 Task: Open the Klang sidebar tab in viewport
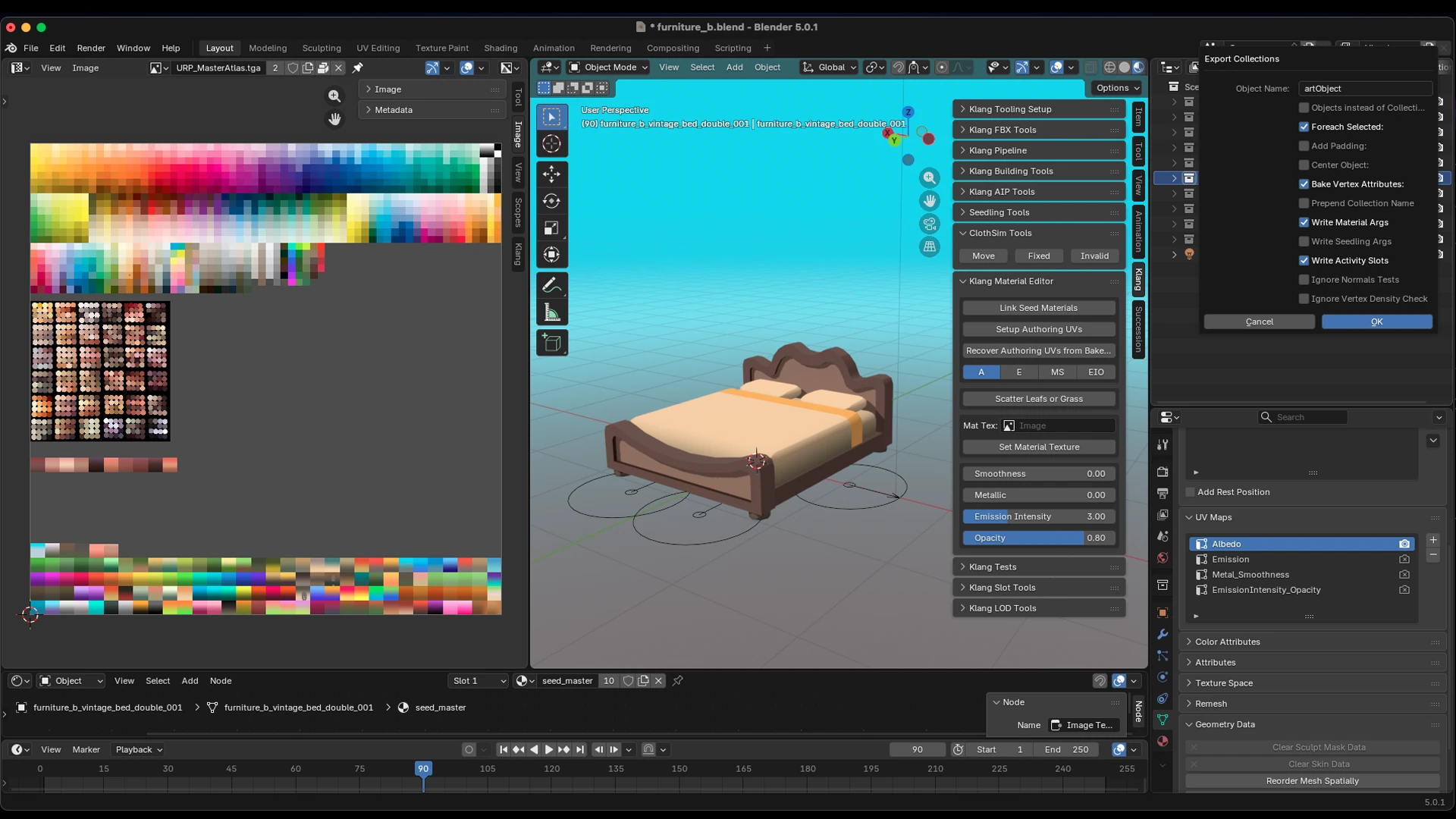(x=1138, y=279)
